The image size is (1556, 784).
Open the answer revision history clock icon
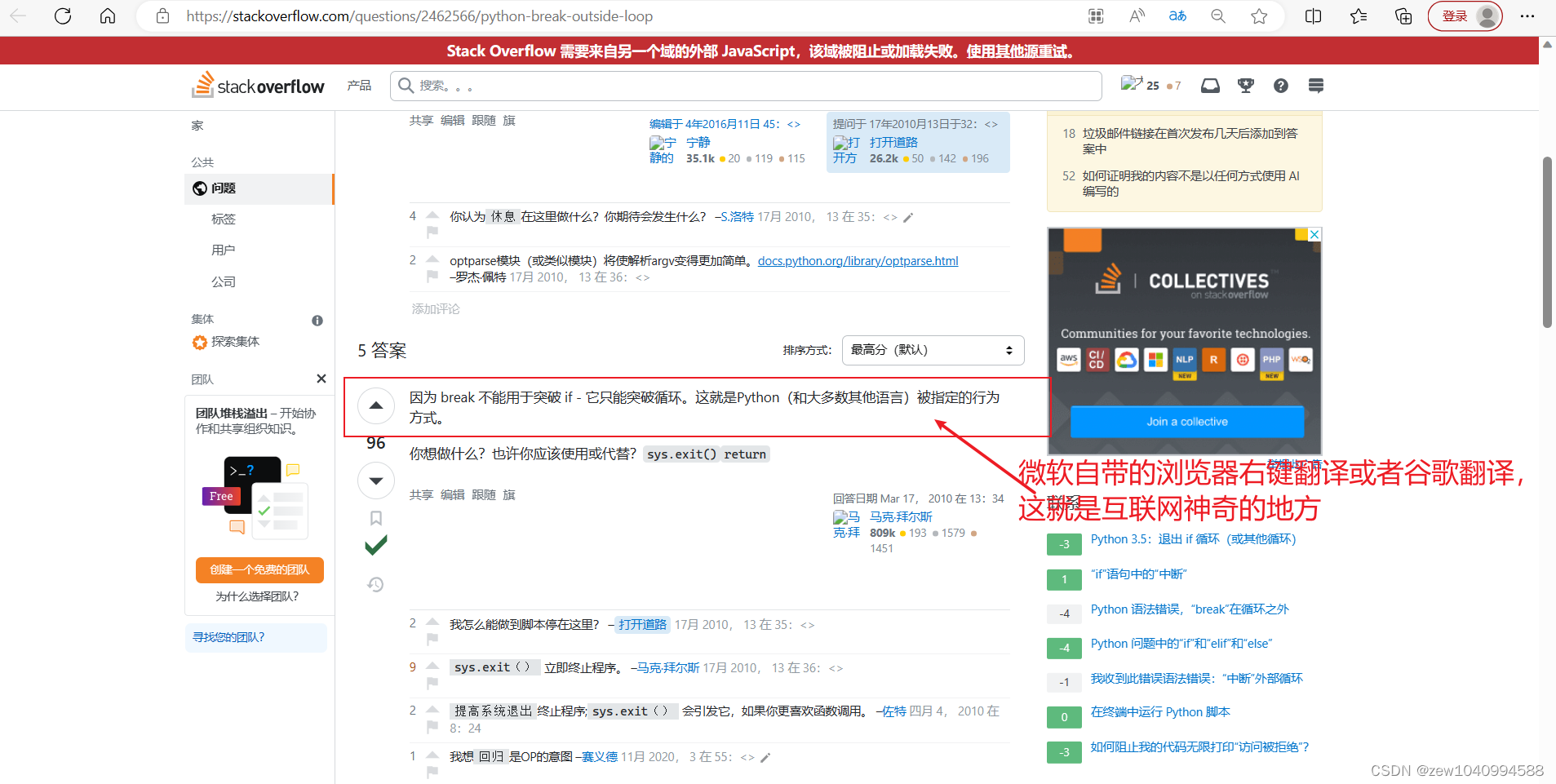[375, 584]
